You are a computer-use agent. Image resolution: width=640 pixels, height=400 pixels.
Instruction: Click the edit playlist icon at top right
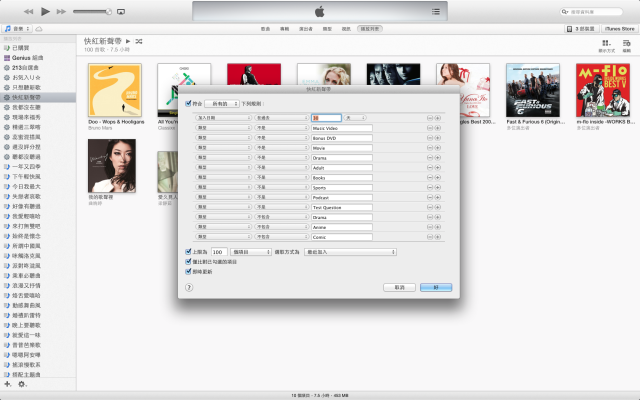point(627,43)
